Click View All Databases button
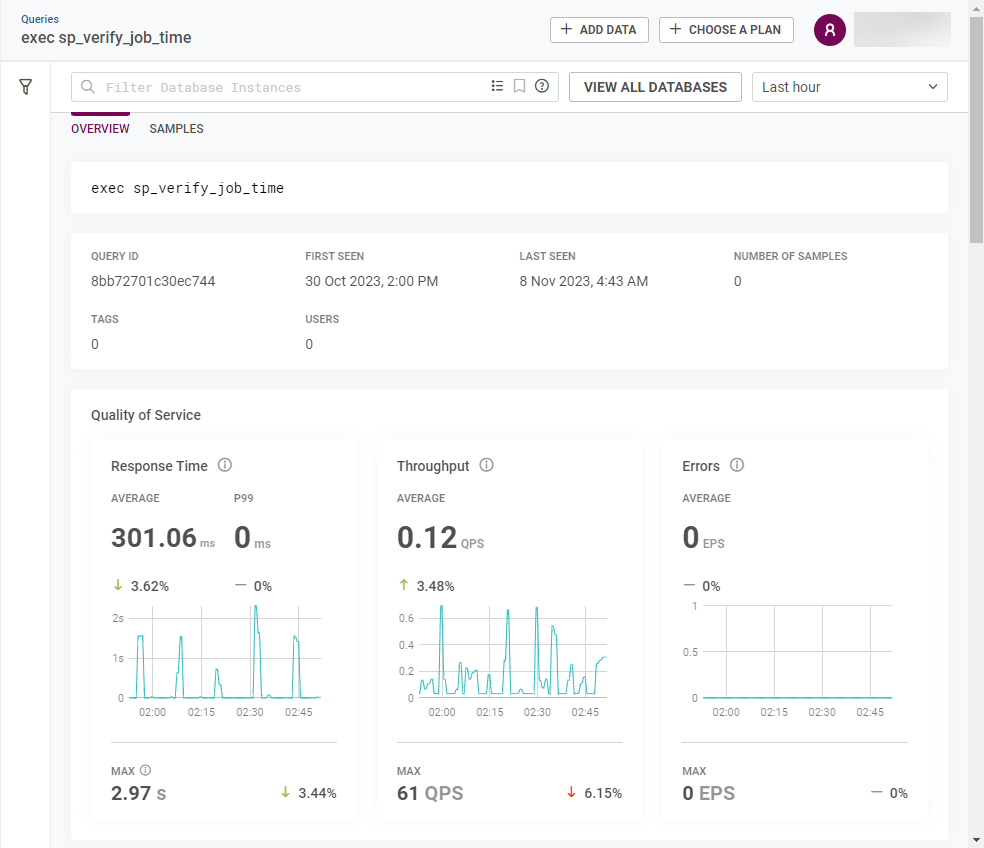 pos(655,87)
